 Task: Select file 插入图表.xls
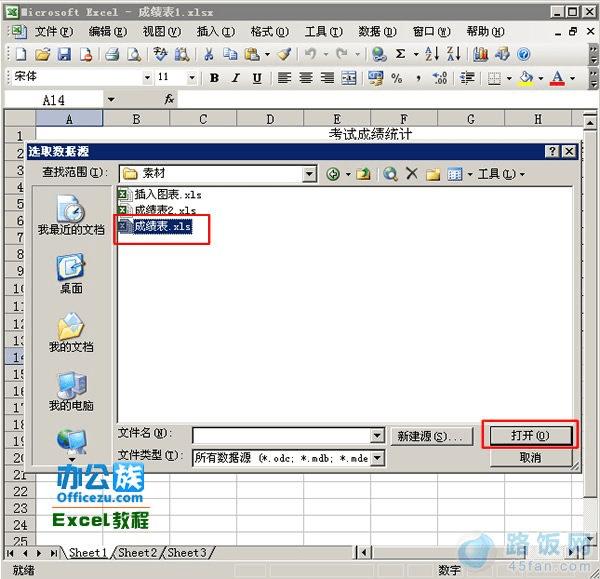point(160,194)
